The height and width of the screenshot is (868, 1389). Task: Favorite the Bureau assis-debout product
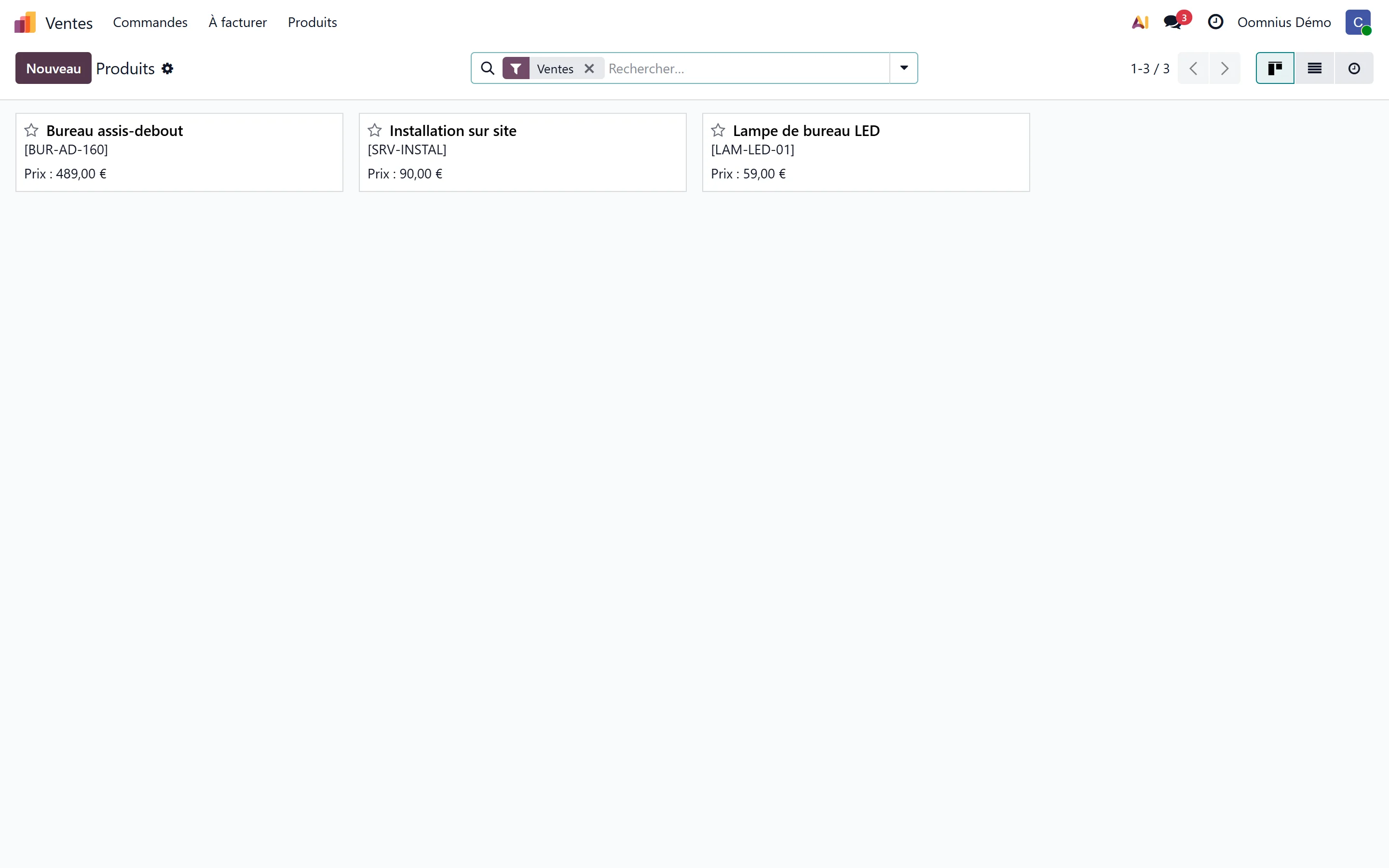tap(31, 130)
